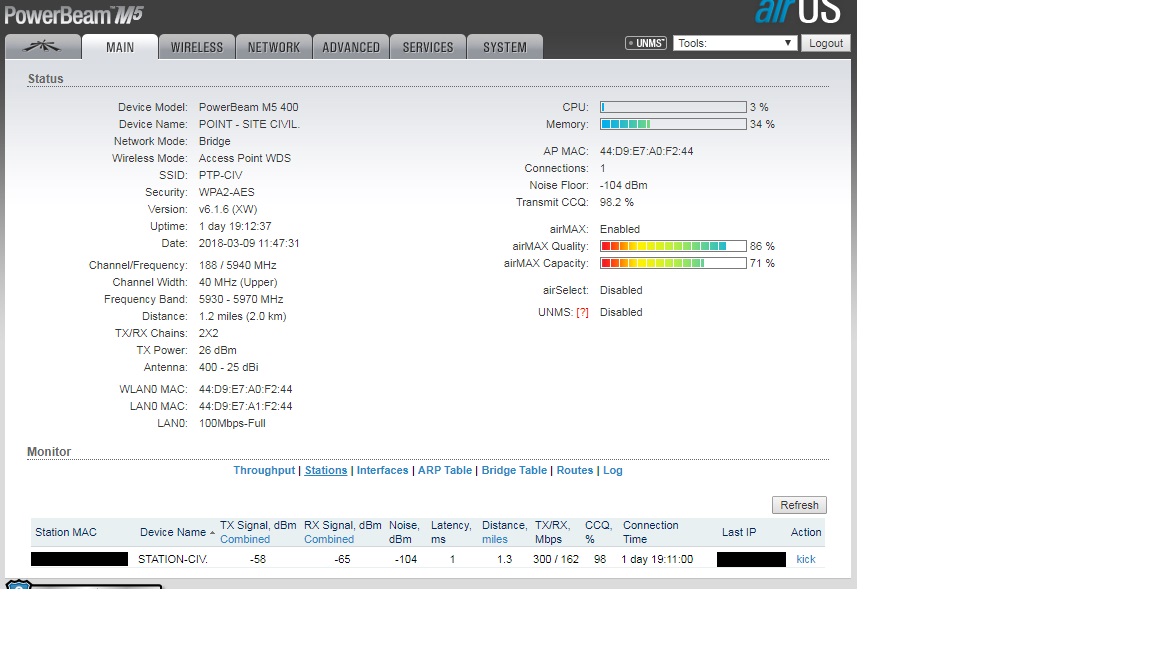Select Uptime value 1 day 19:12:37

click(x=235, y=226)
